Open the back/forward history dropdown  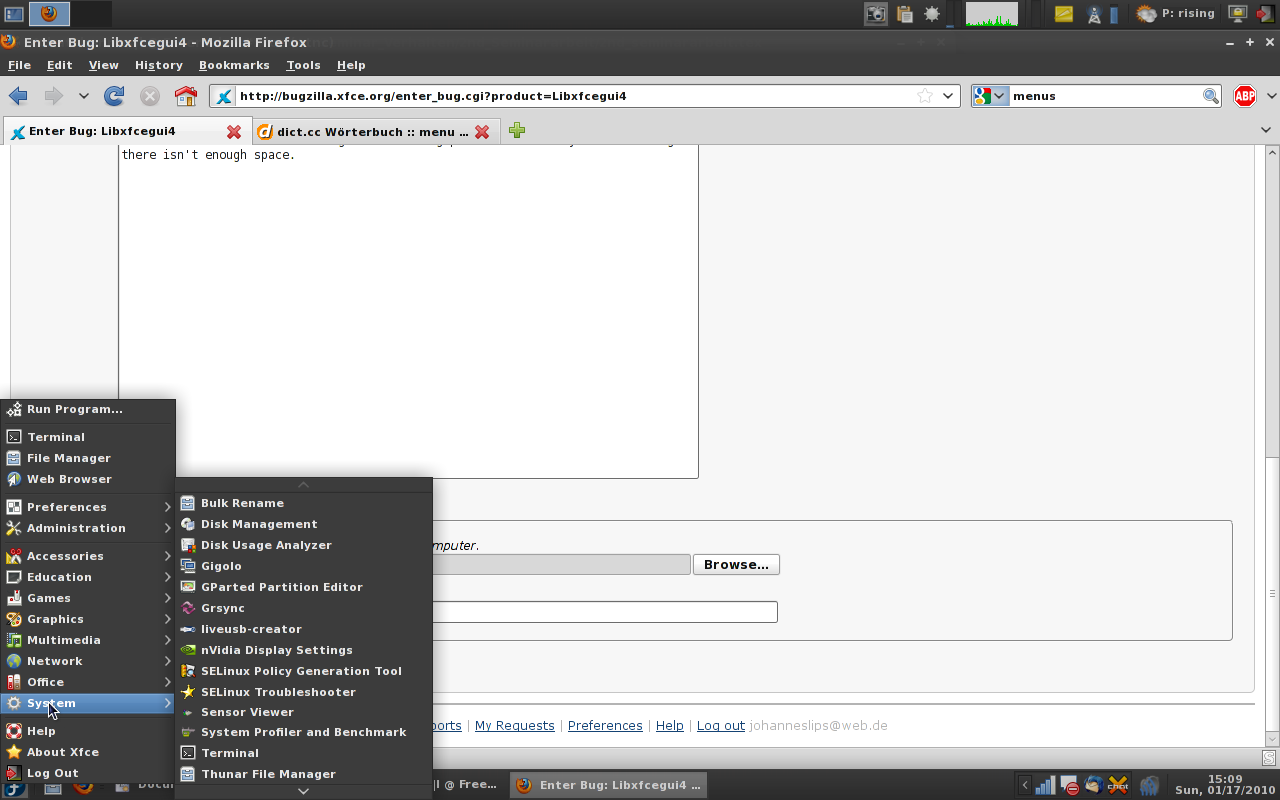83,96
